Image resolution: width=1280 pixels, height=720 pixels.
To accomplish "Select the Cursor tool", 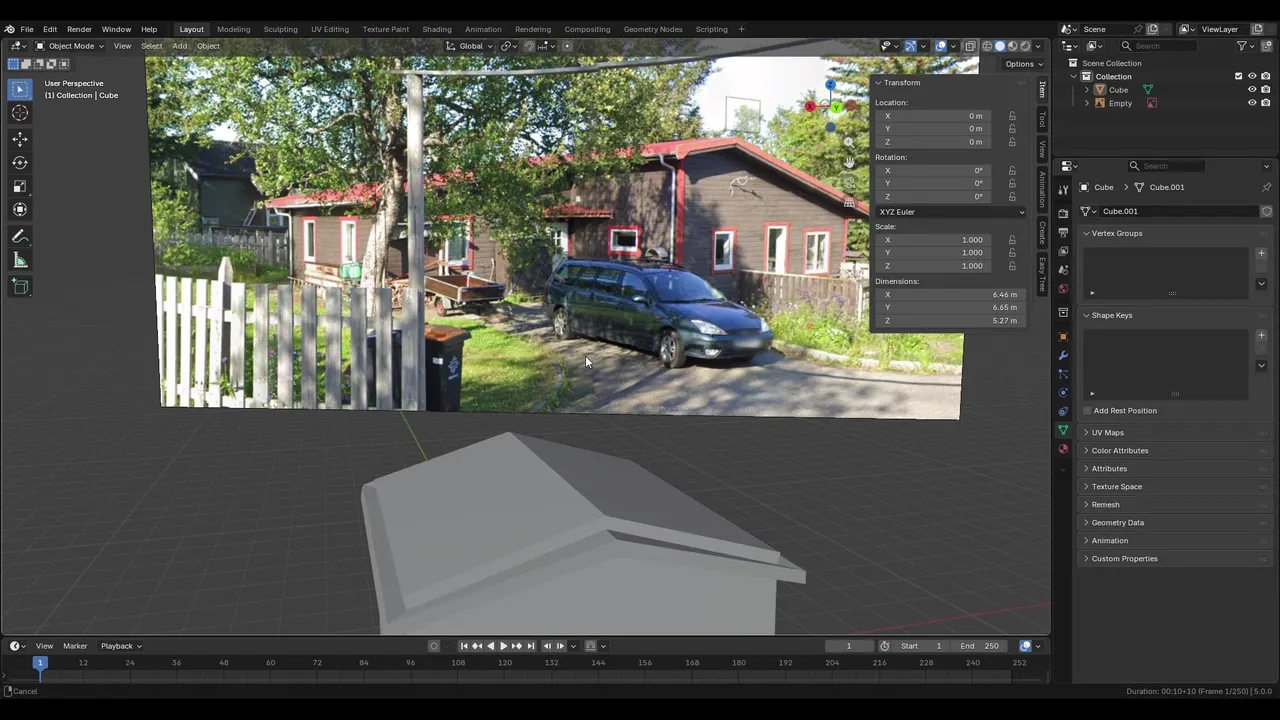I will coord(20,113).
